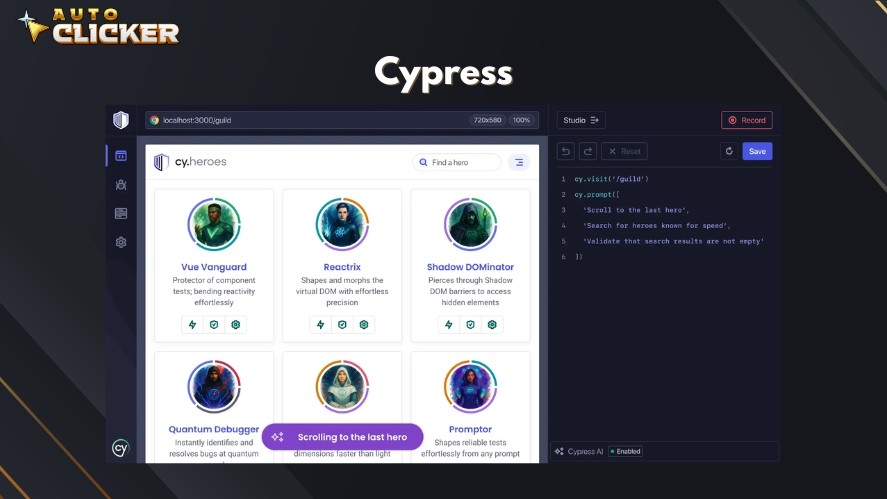Click the Shadow DOMinator avatar
Screen dimensions: 887x499
[x=471, y=224]
